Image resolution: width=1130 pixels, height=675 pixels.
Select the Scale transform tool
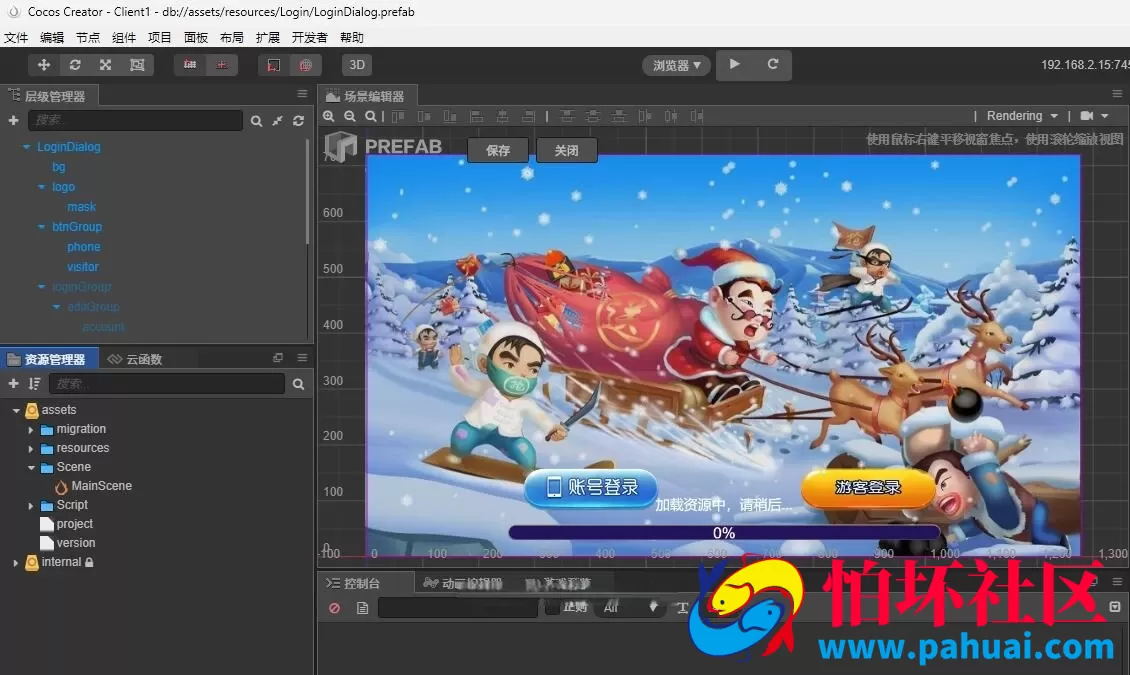point(106,65)
